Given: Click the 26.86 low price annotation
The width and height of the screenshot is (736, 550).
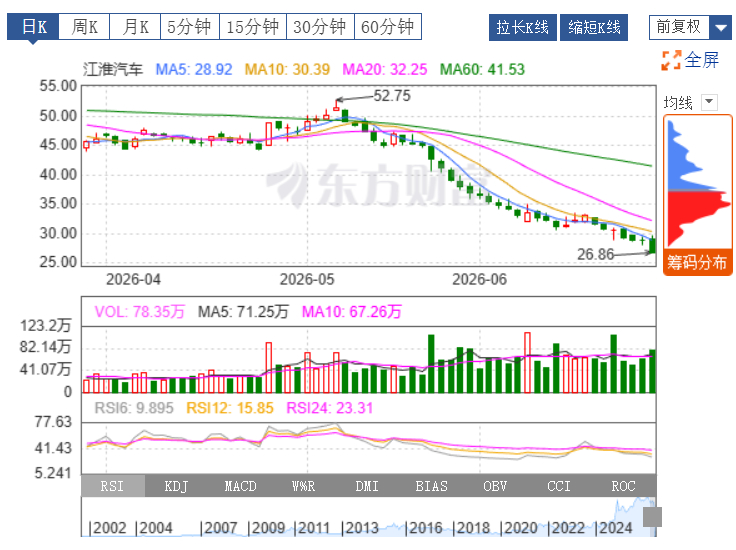Looking at the screenshot, I should pyautogui.click(x=596, y=254).
